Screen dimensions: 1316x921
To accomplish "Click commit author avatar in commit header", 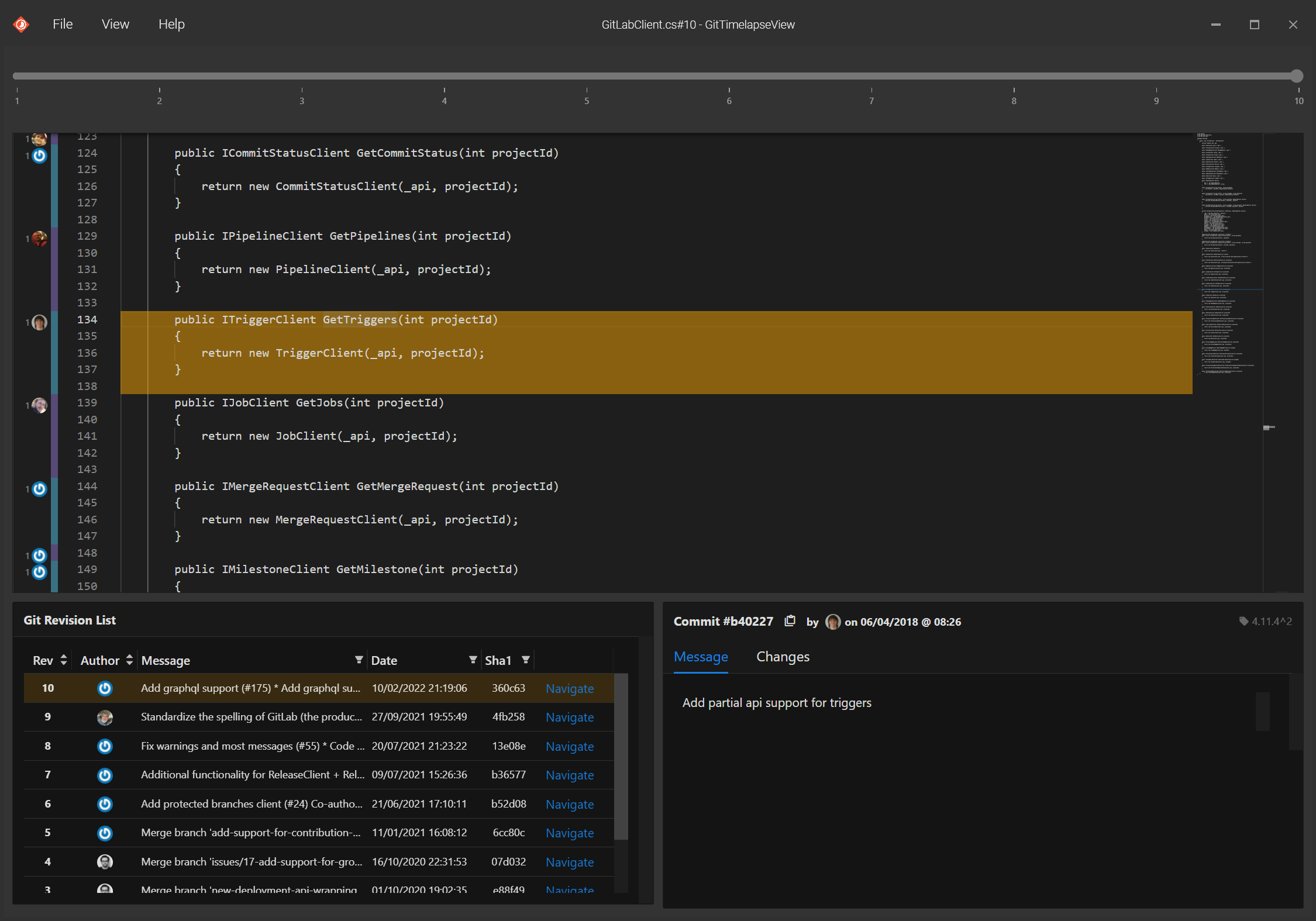I will click(832, 622).
